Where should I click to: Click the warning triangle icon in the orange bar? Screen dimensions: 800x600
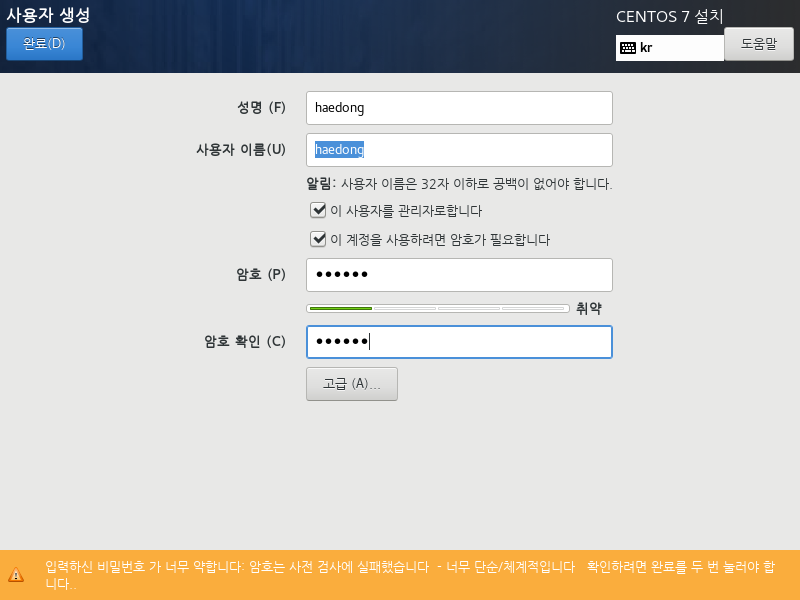pos(16,575)
